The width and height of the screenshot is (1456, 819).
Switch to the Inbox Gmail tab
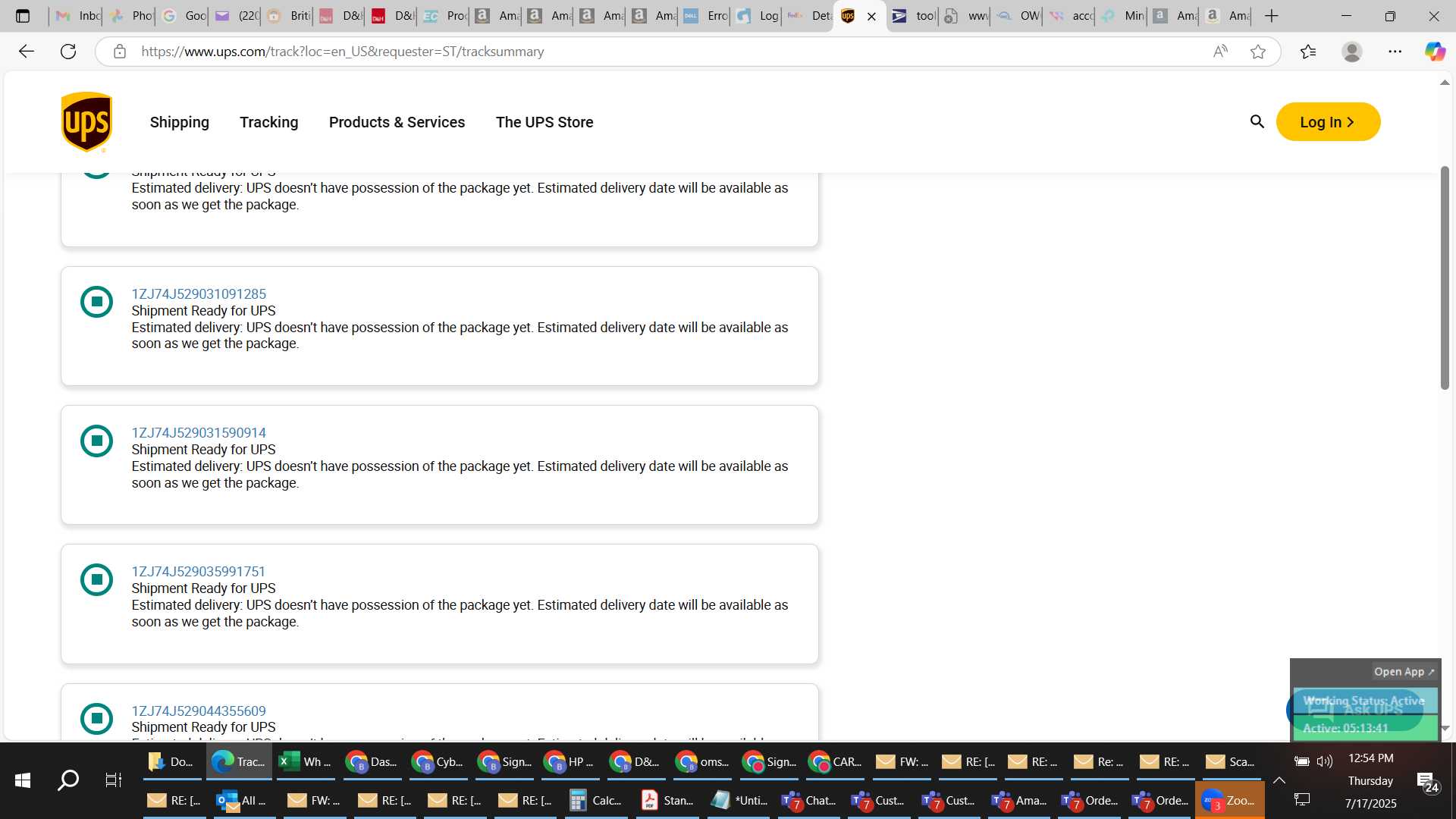(77, 16)
